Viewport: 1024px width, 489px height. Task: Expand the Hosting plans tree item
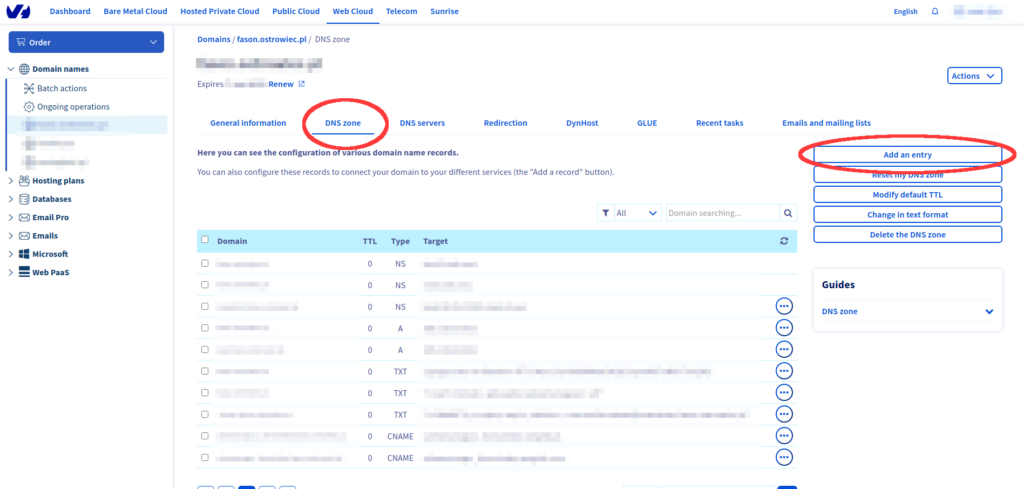click(11, 181)
